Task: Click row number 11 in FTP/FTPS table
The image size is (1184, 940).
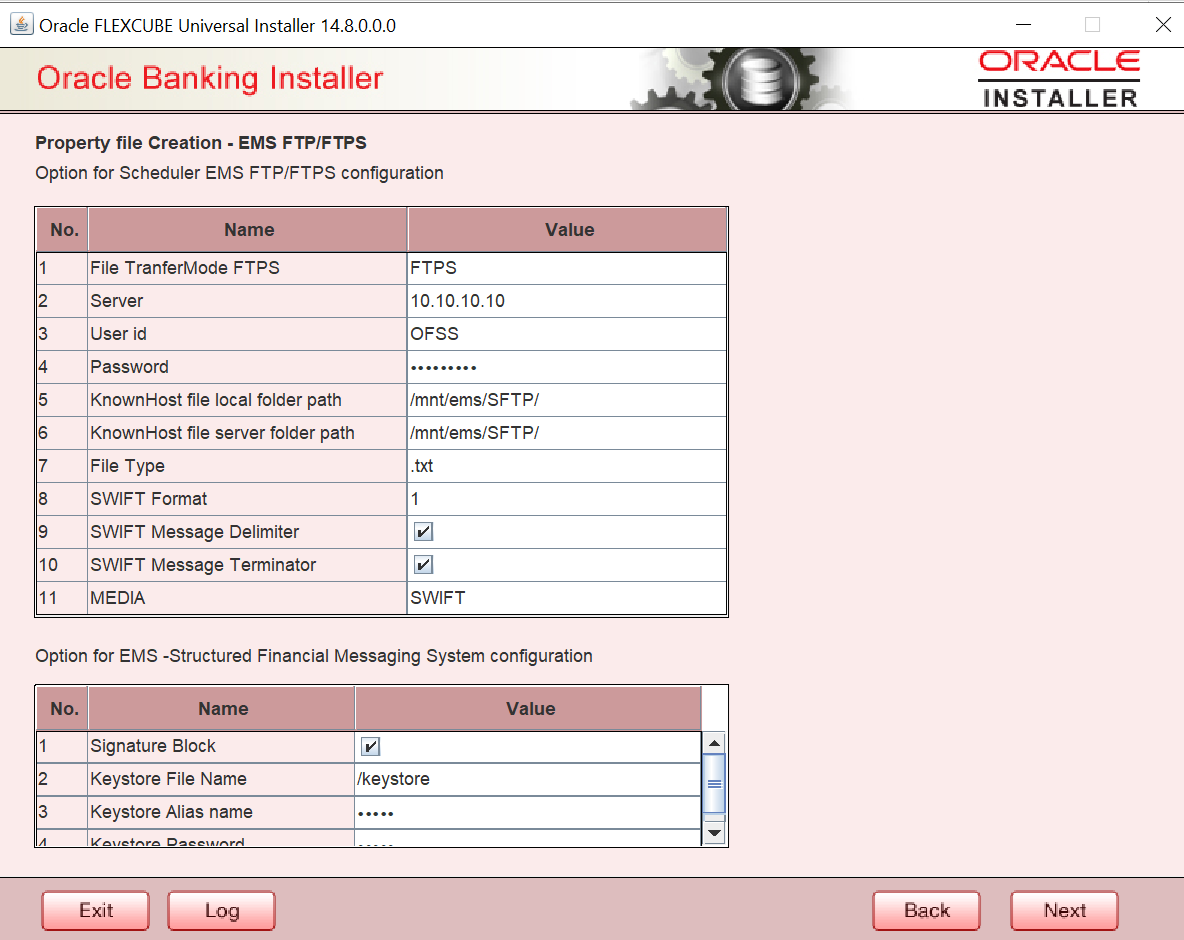Action: (x=62, y=598)
